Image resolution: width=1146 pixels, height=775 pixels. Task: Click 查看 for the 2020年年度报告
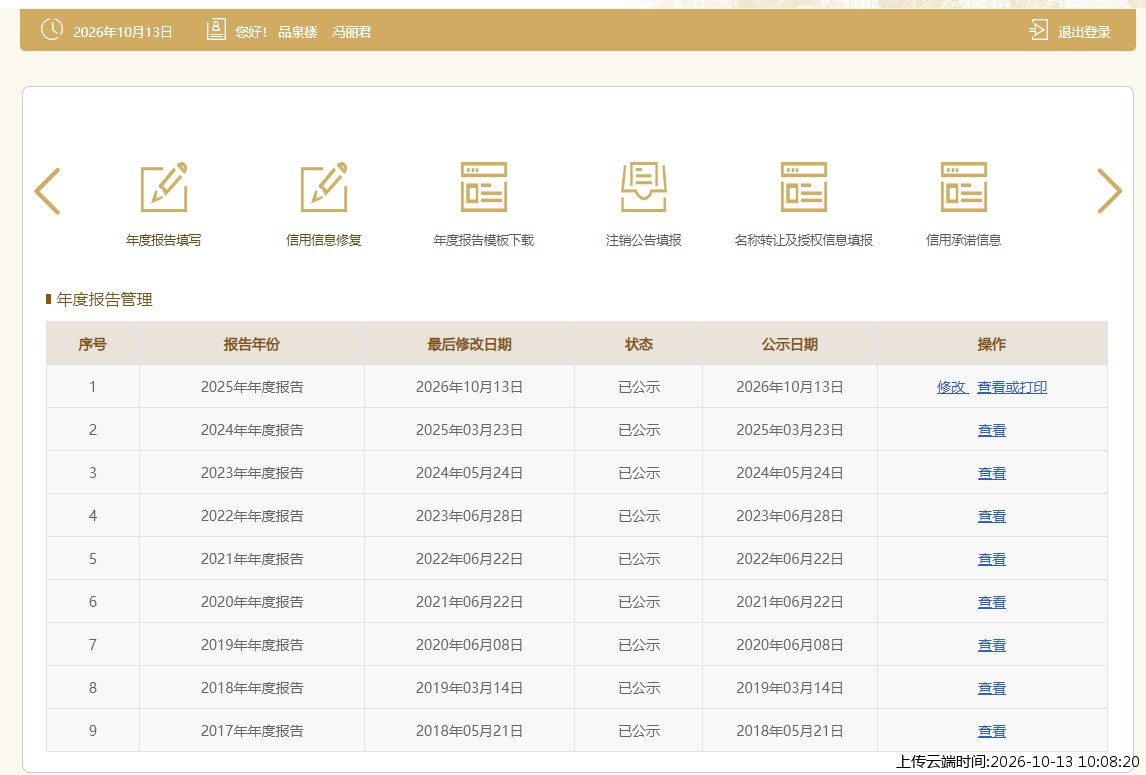(x=992, y=602)
